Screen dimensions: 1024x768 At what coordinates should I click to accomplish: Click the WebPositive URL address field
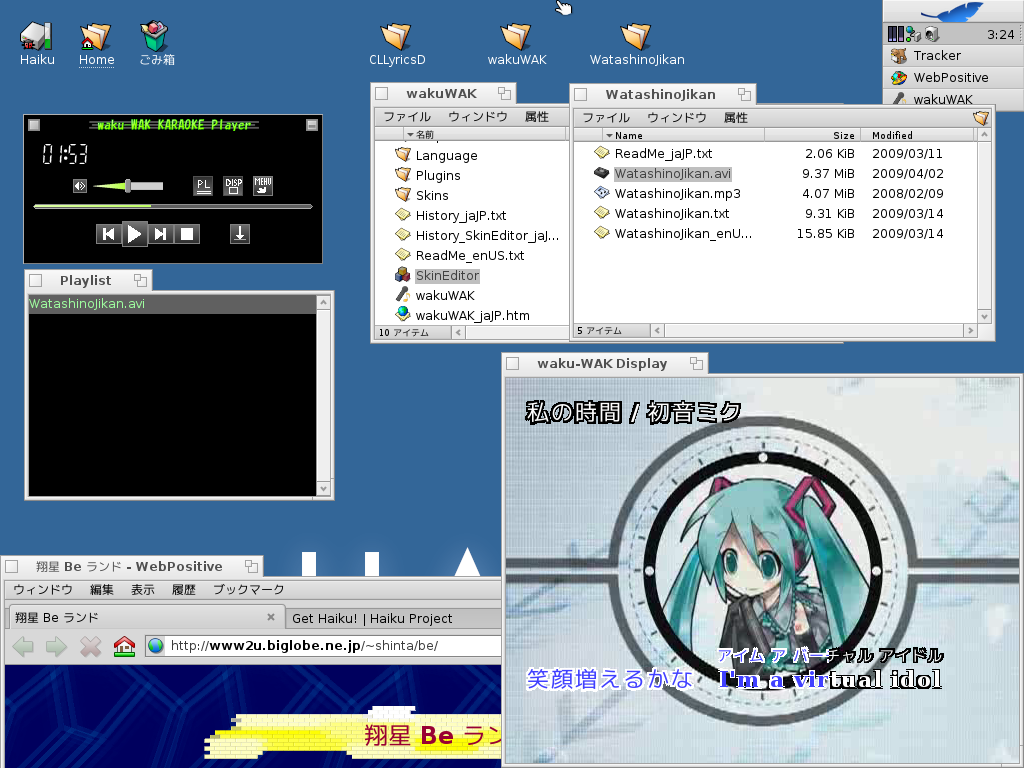[324, 646]
